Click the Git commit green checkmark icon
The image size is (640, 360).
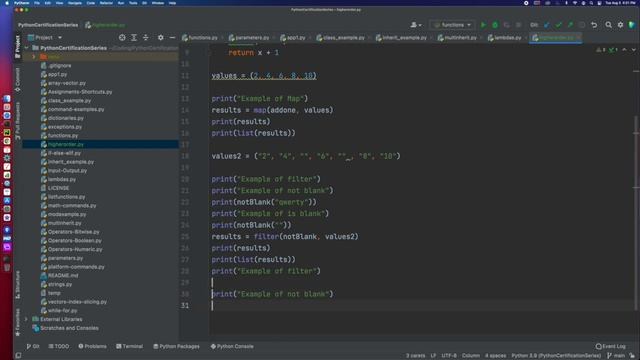pos(558,25)
